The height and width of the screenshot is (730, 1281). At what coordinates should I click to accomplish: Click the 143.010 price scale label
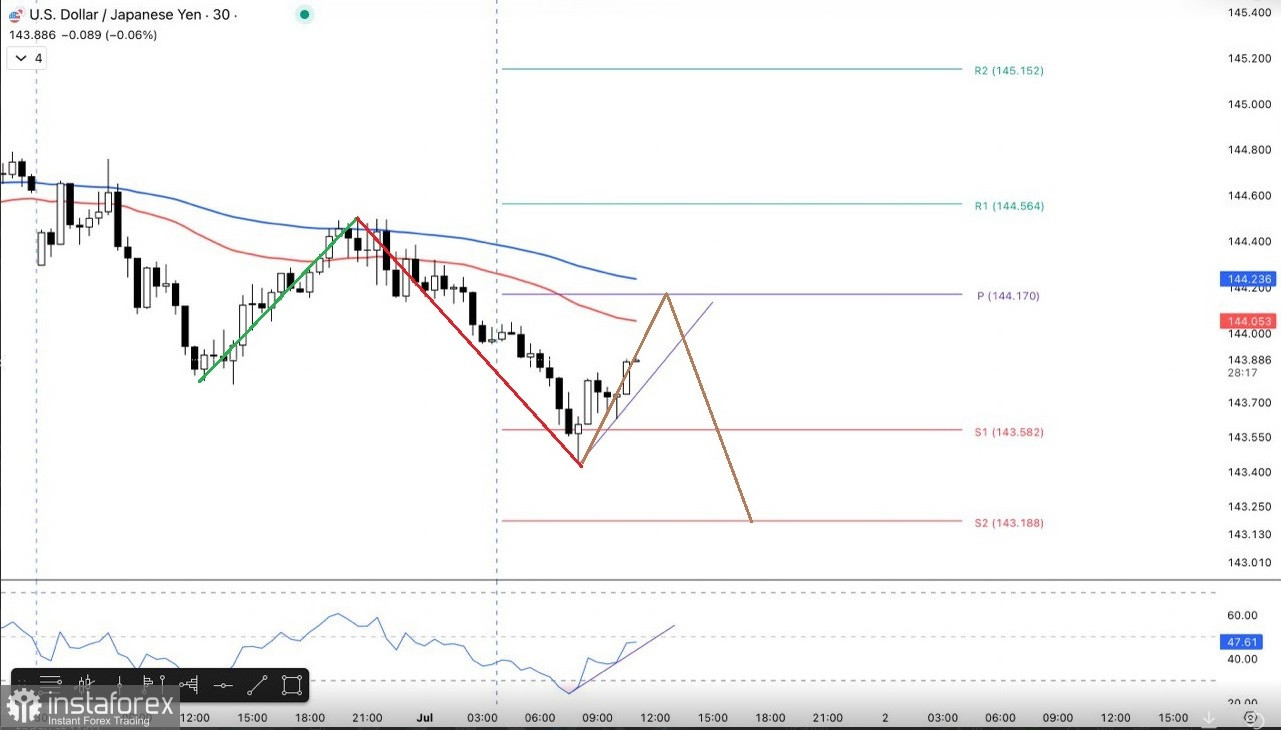pyautogui.click(x=1249, y=564)
